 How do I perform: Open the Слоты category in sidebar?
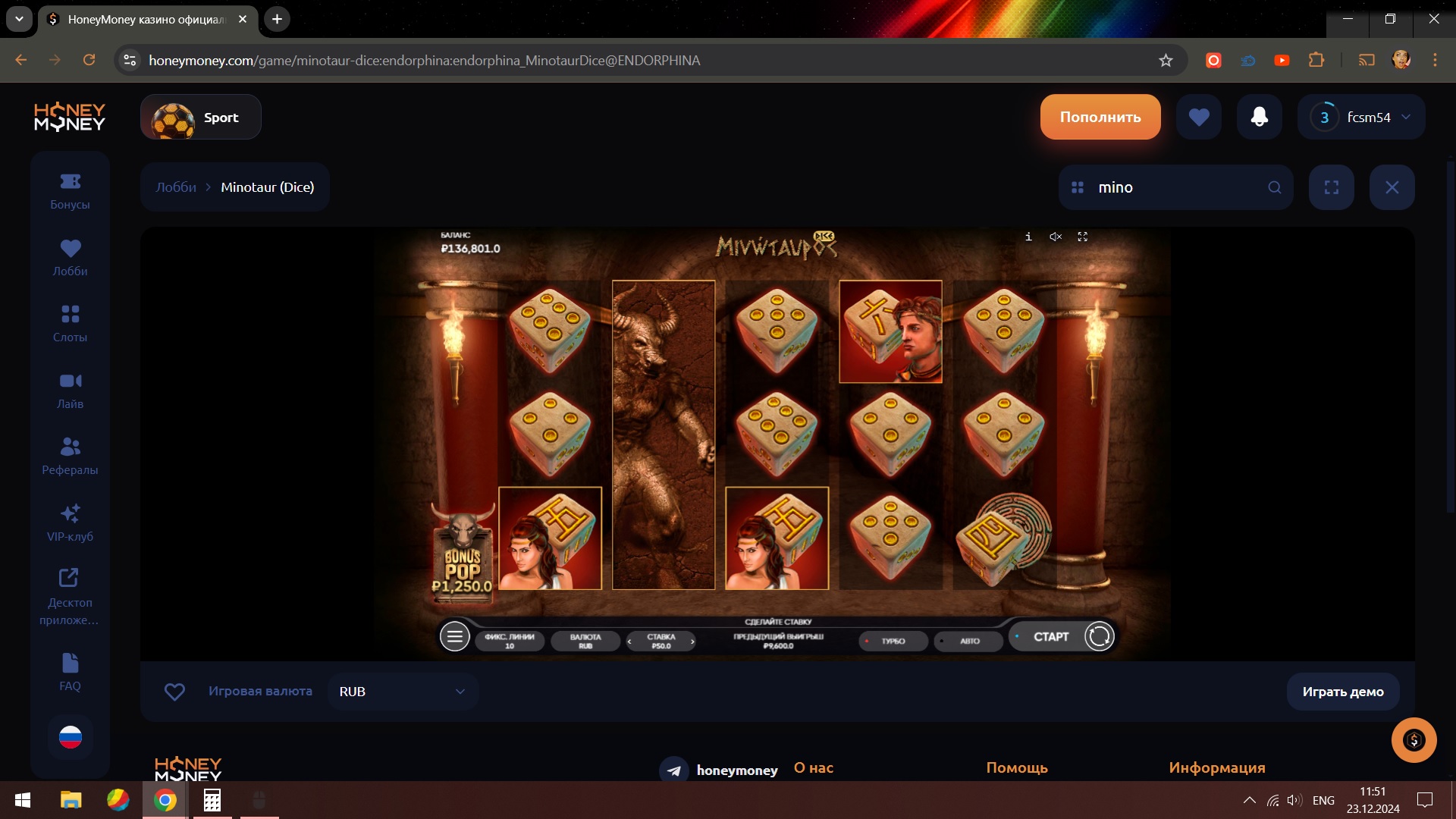click(70, 324)
